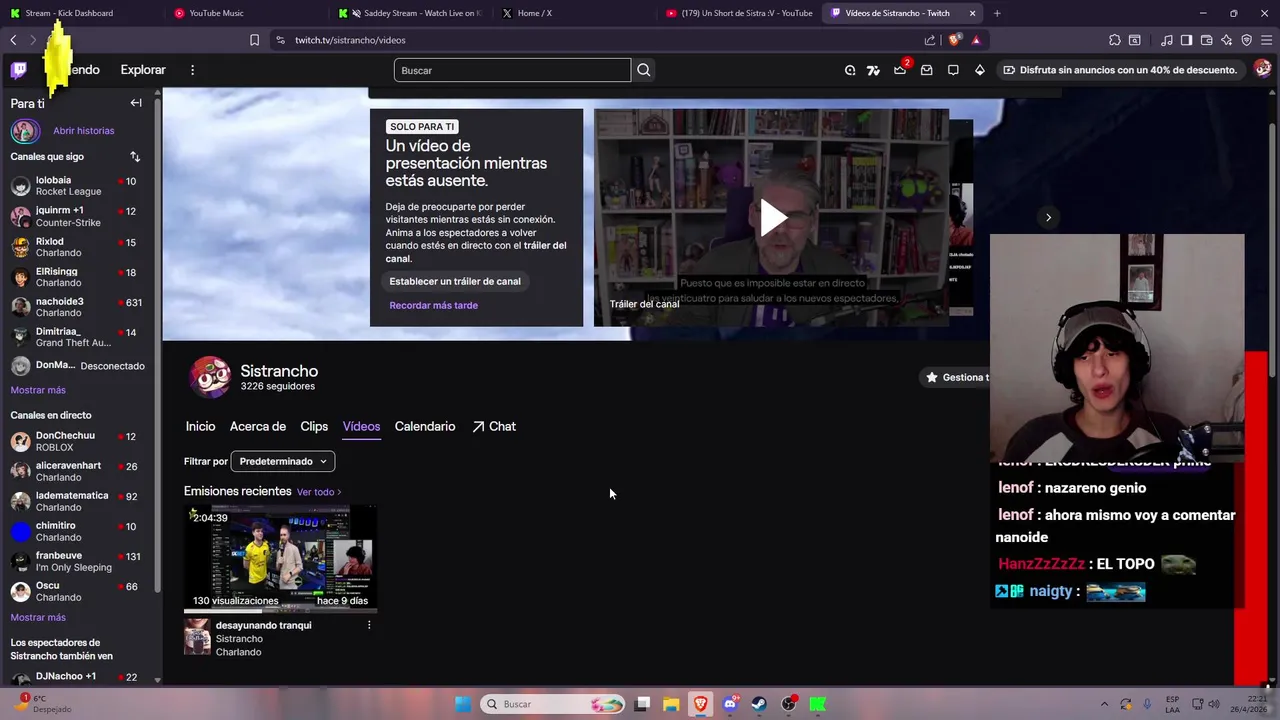
Task: Click Recordar más tarde link
Action: (434, 305)
